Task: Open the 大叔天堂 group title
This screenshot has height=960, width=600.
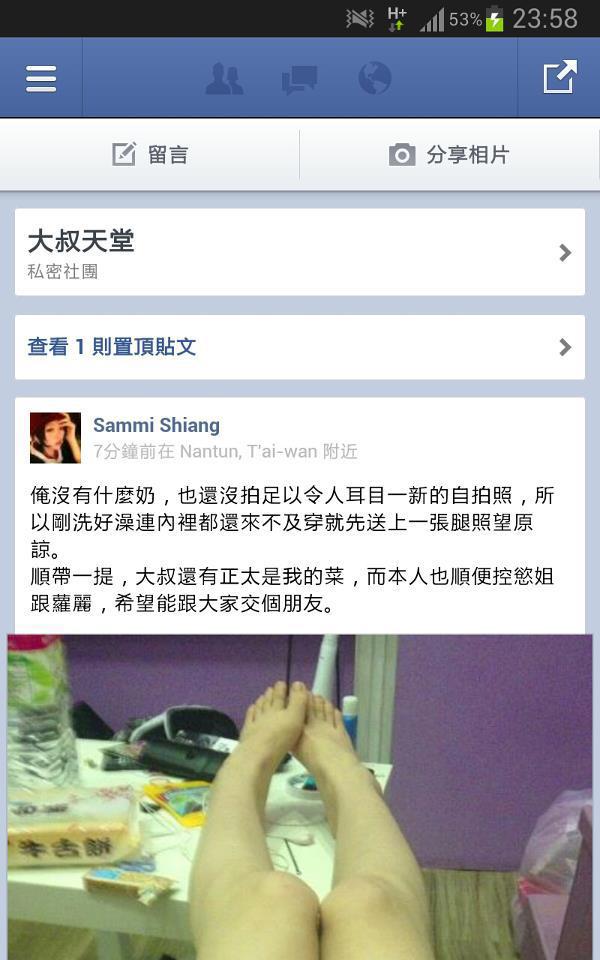Action: pos(81,240)
